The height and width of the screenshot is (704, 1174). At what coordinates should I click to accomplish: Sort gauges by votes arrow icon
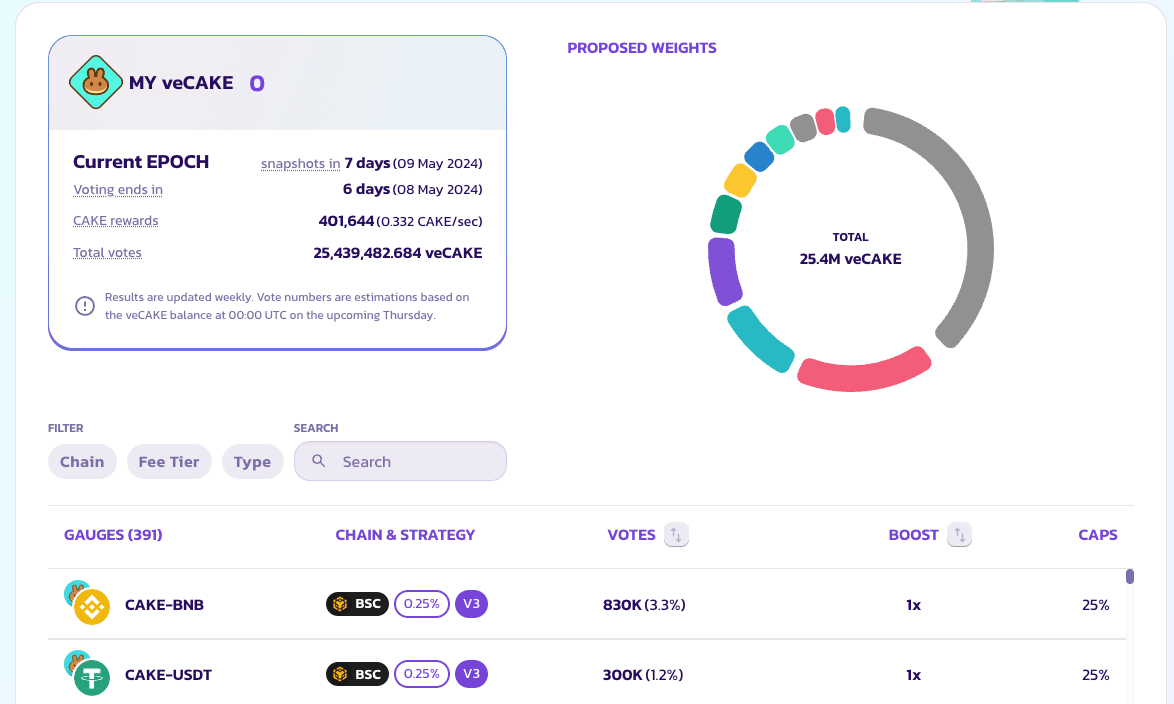pos(676,535)
